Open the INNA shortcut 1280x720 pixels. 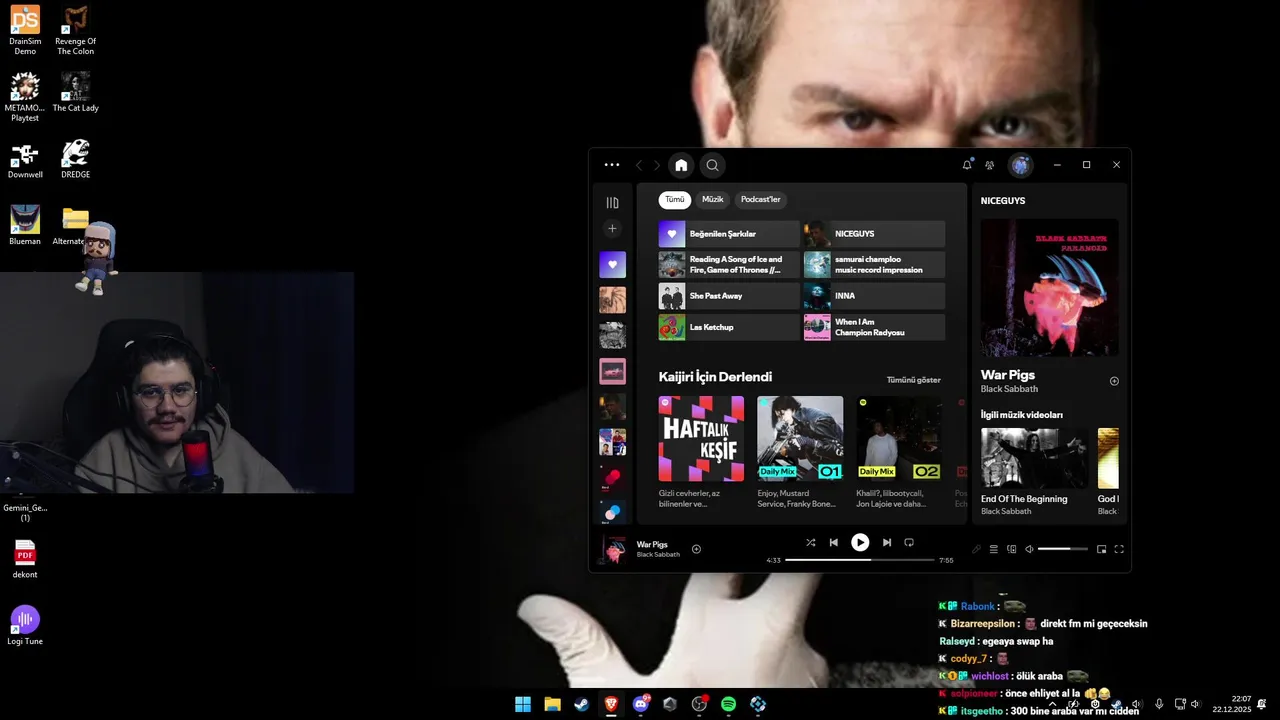[874, 296]
